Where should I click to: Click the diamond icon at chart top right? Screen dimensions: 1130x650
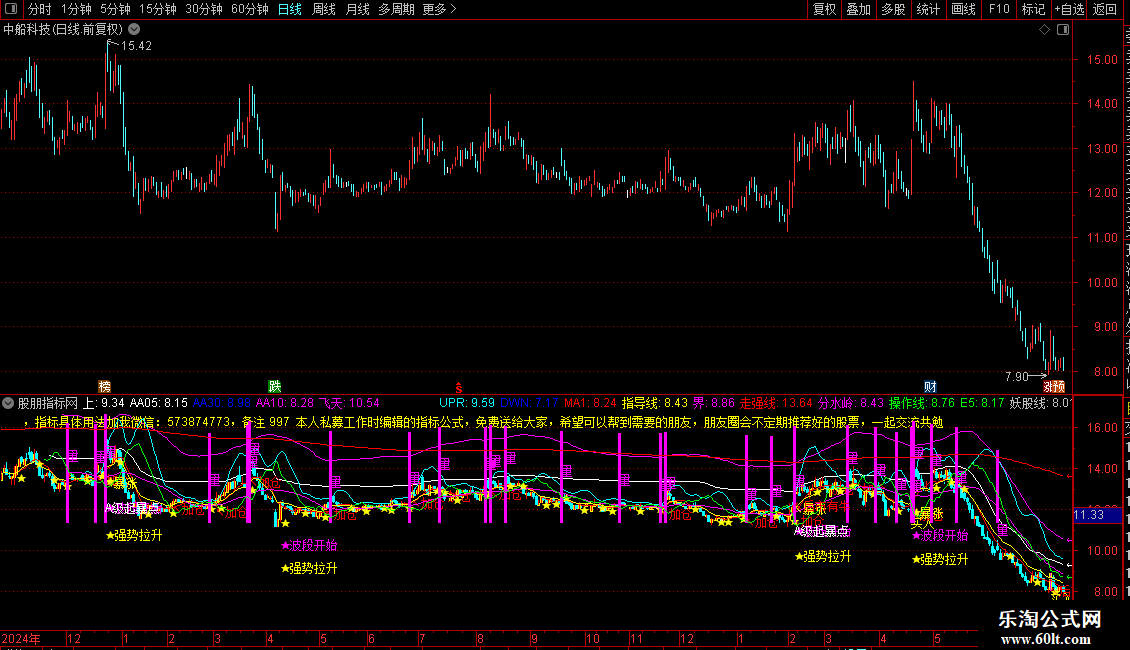1044,30
